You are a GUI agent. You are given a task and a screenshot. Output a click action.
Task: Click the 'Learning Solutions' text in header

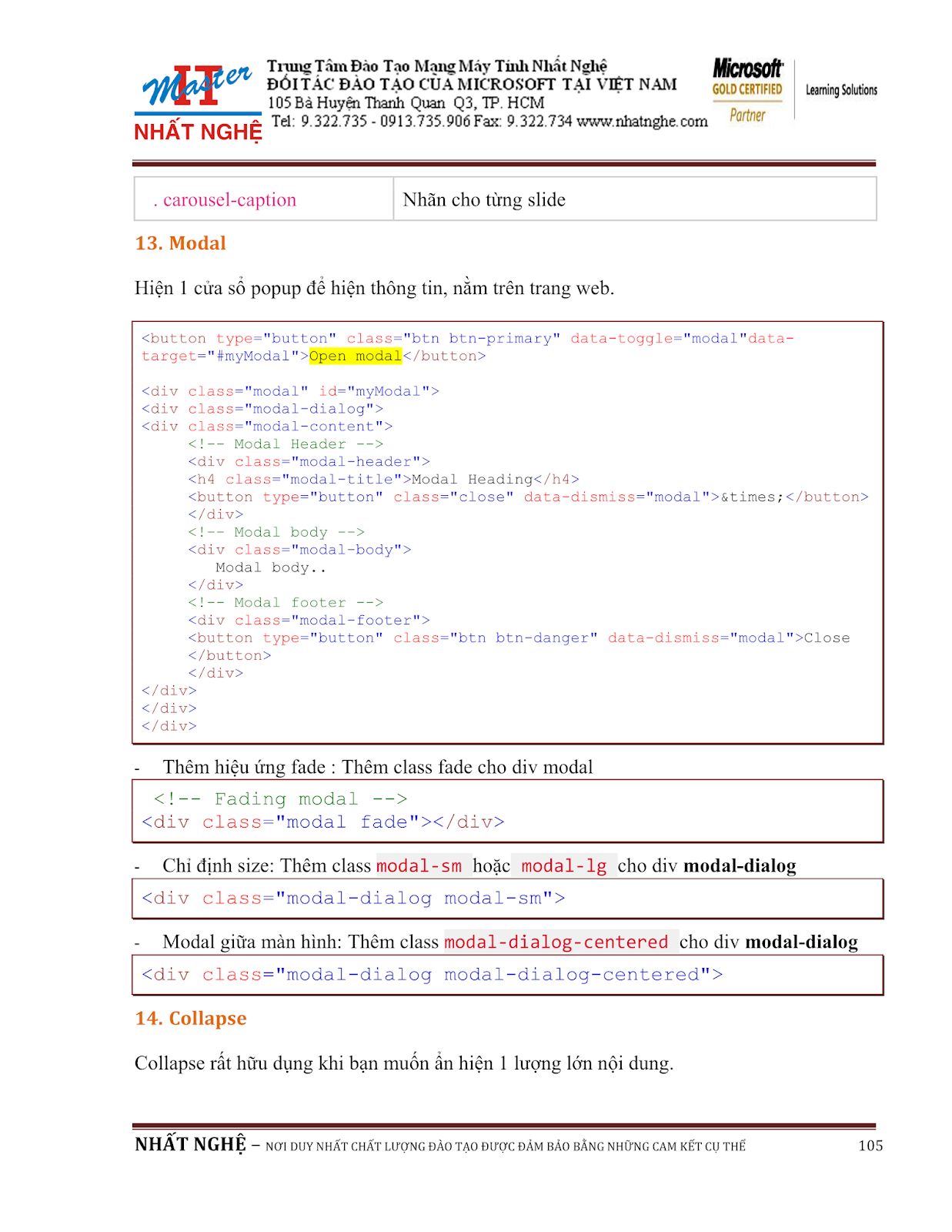pos(841,90)
